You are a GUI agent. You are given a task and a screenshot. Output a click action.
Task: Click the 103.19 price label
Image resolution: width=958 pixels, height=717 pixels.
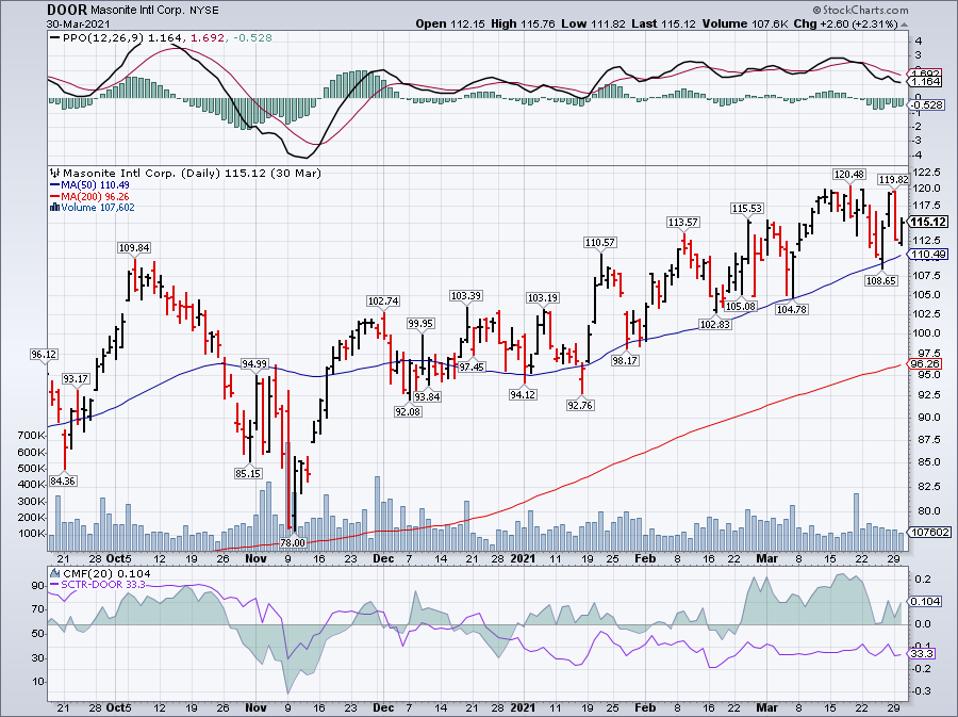tap(543, 298)
